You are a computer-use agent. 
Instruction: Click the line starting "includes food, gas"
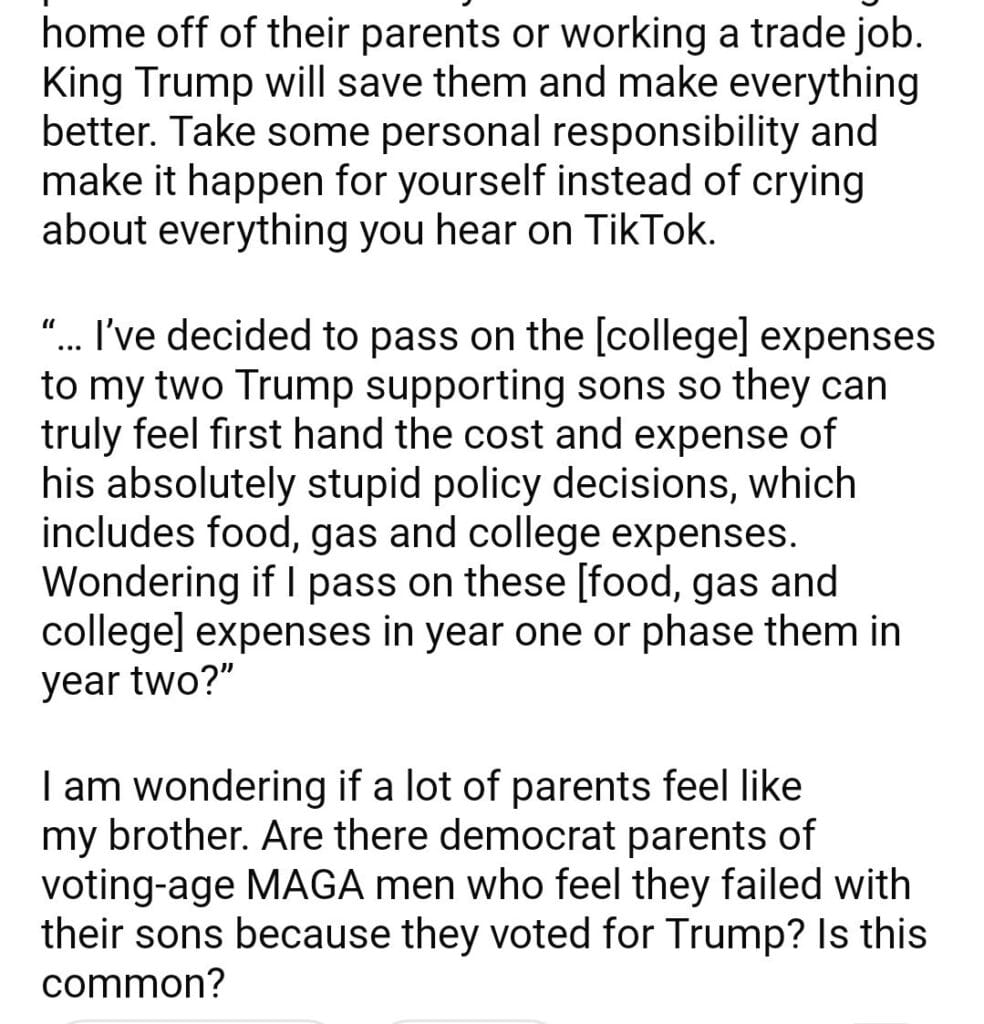pos(420,533)
